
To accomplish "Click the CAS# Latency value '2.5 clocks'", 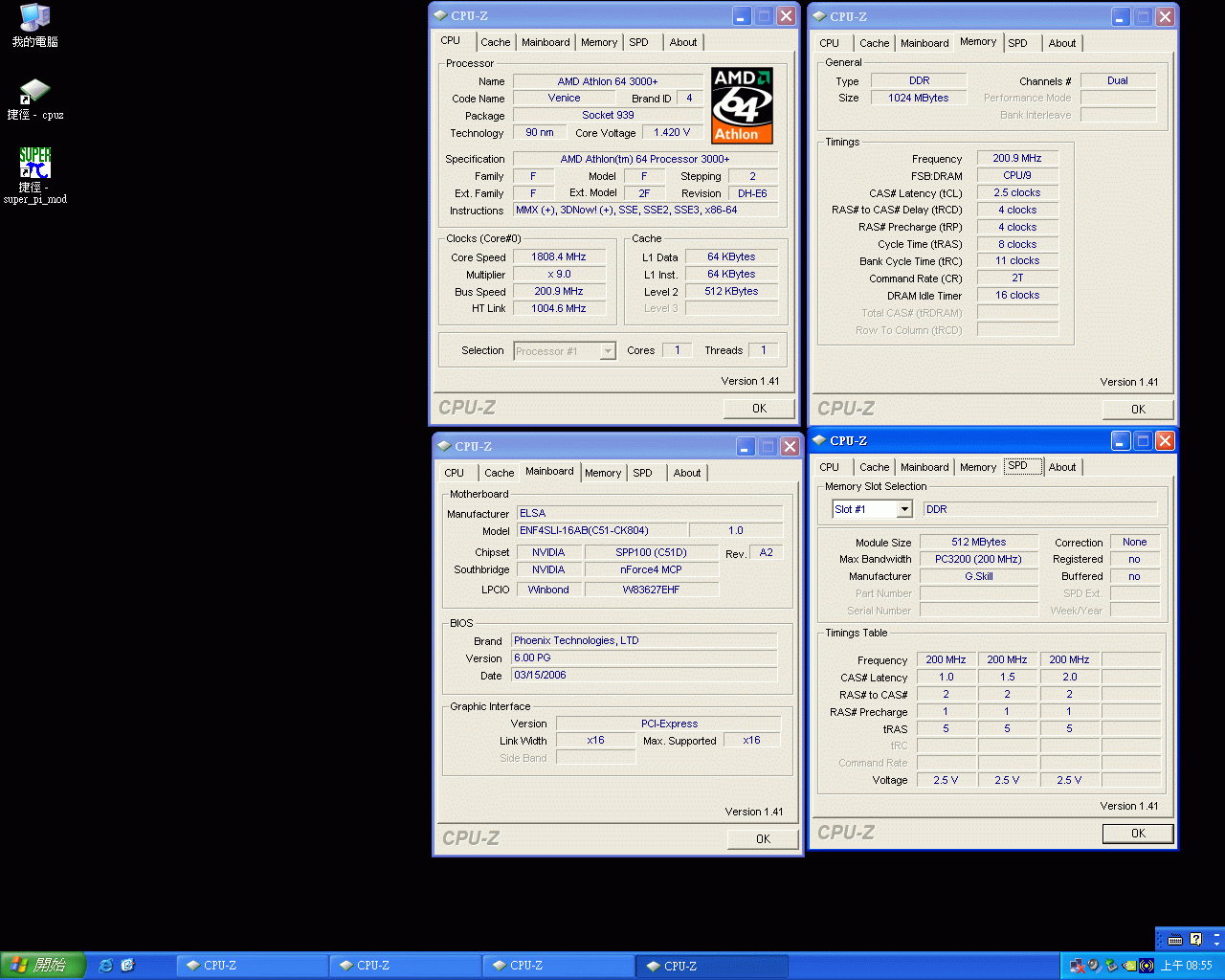I will pos(1017,192).
